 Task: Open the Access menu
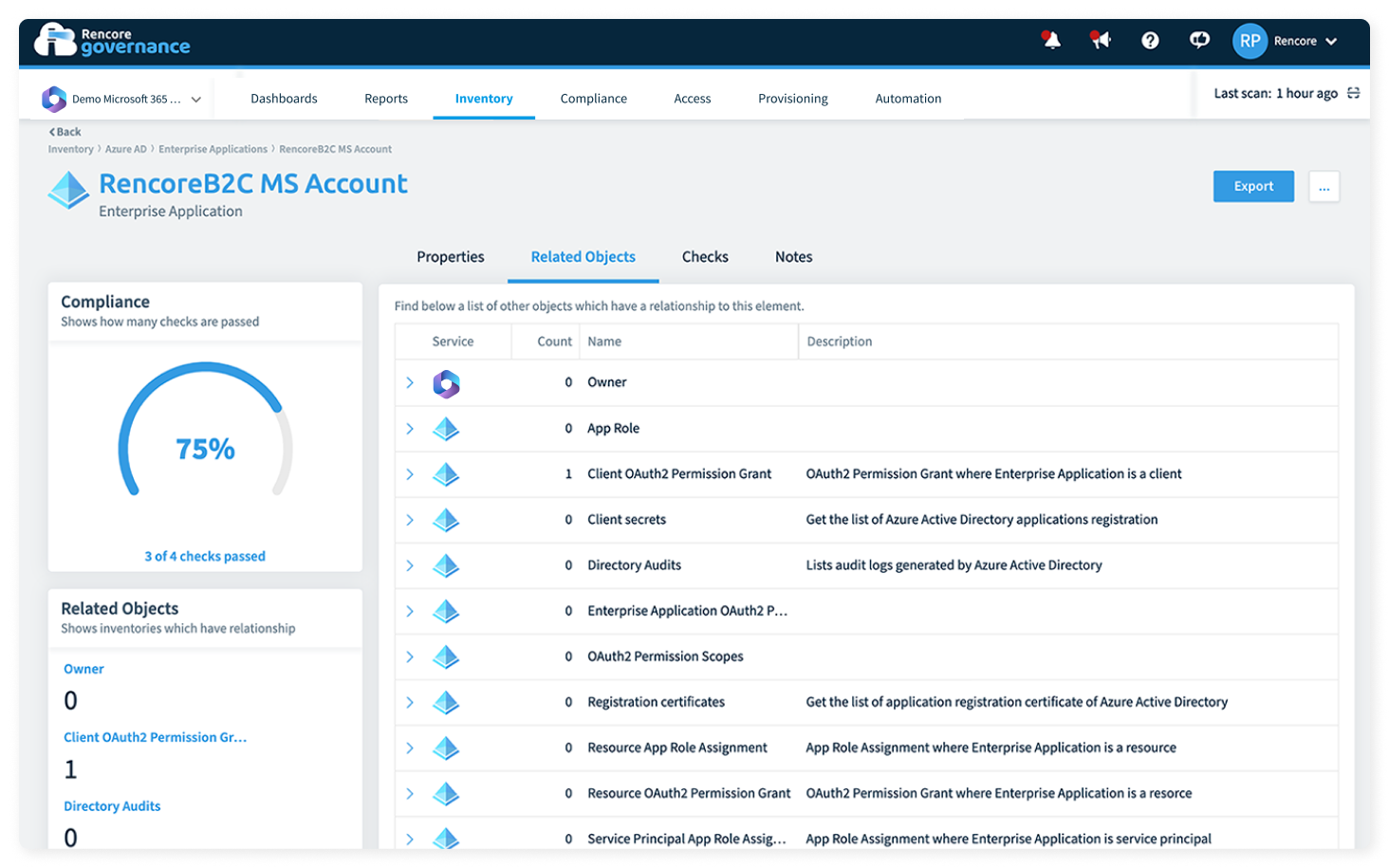[693, 99]
